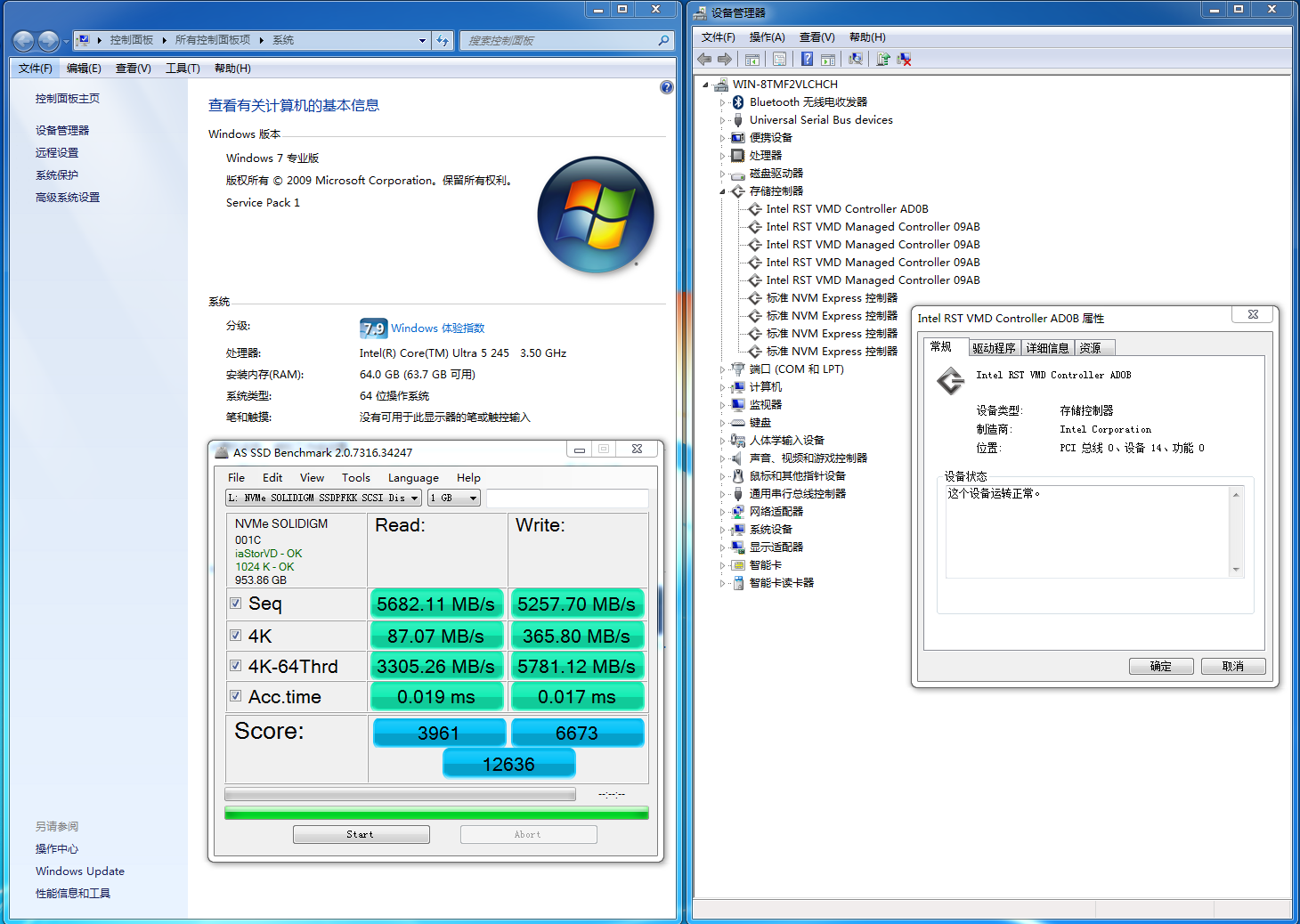Uncheck the Acc.time benchmark checkbox
1300x924 pixels.
click(236, 696)
